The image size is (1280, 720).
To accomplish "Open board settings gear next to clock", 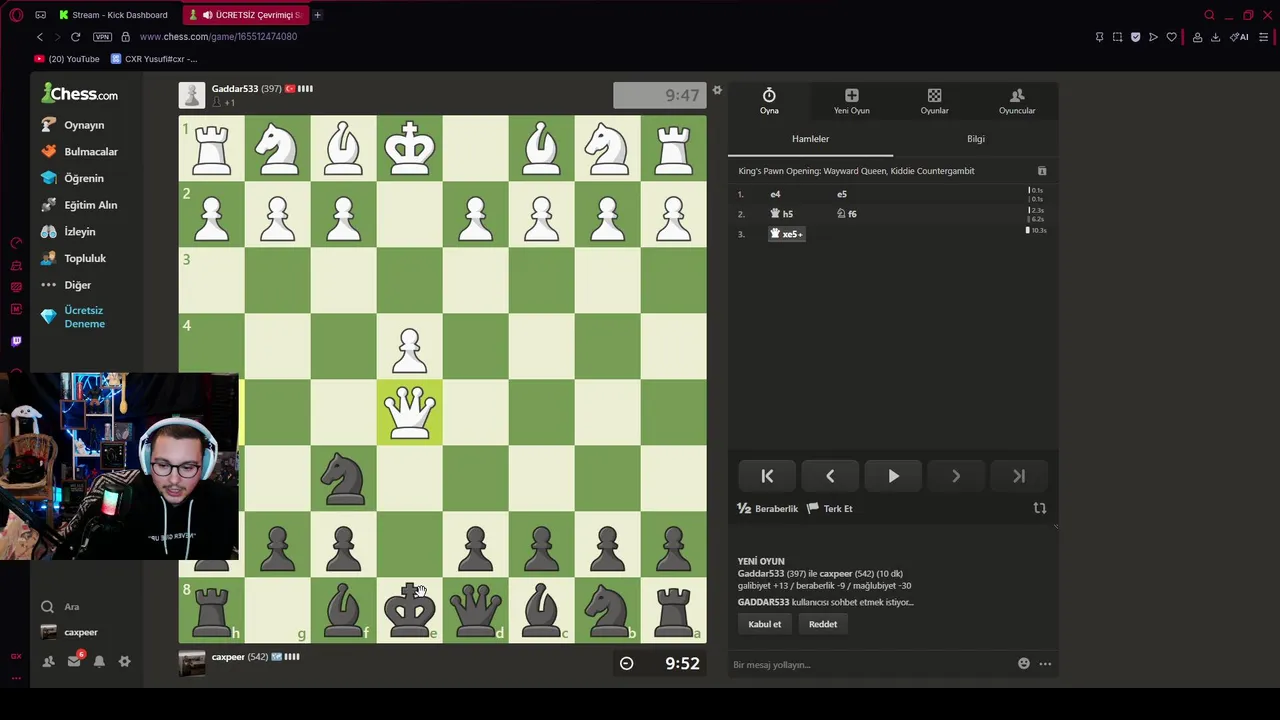I will pyautogui.click(x=717, y=90).
